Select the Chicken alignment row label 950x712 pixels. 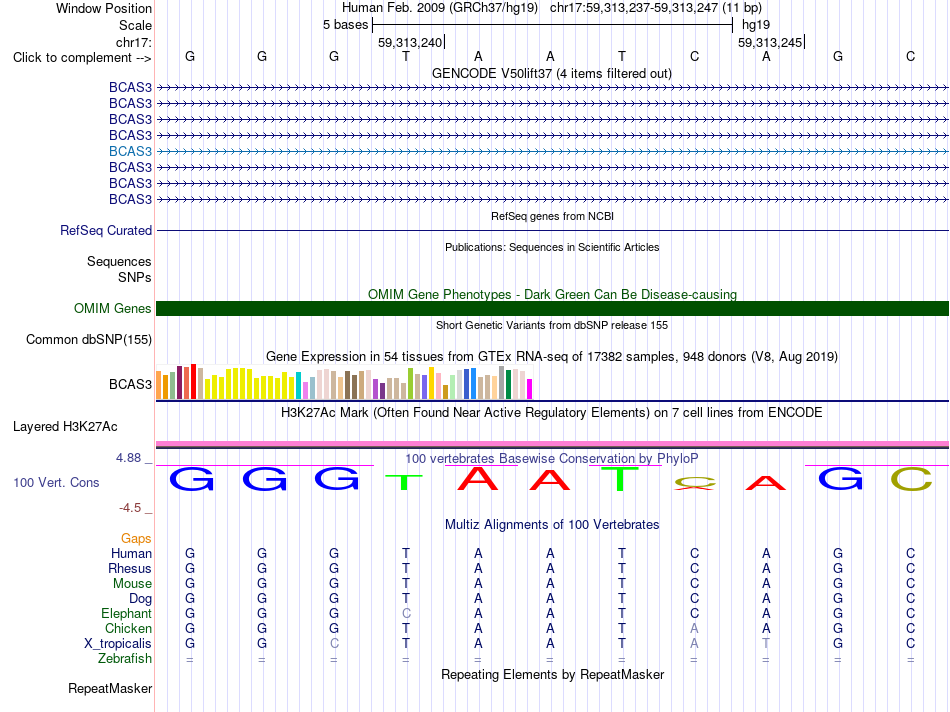tap(128, 628)
